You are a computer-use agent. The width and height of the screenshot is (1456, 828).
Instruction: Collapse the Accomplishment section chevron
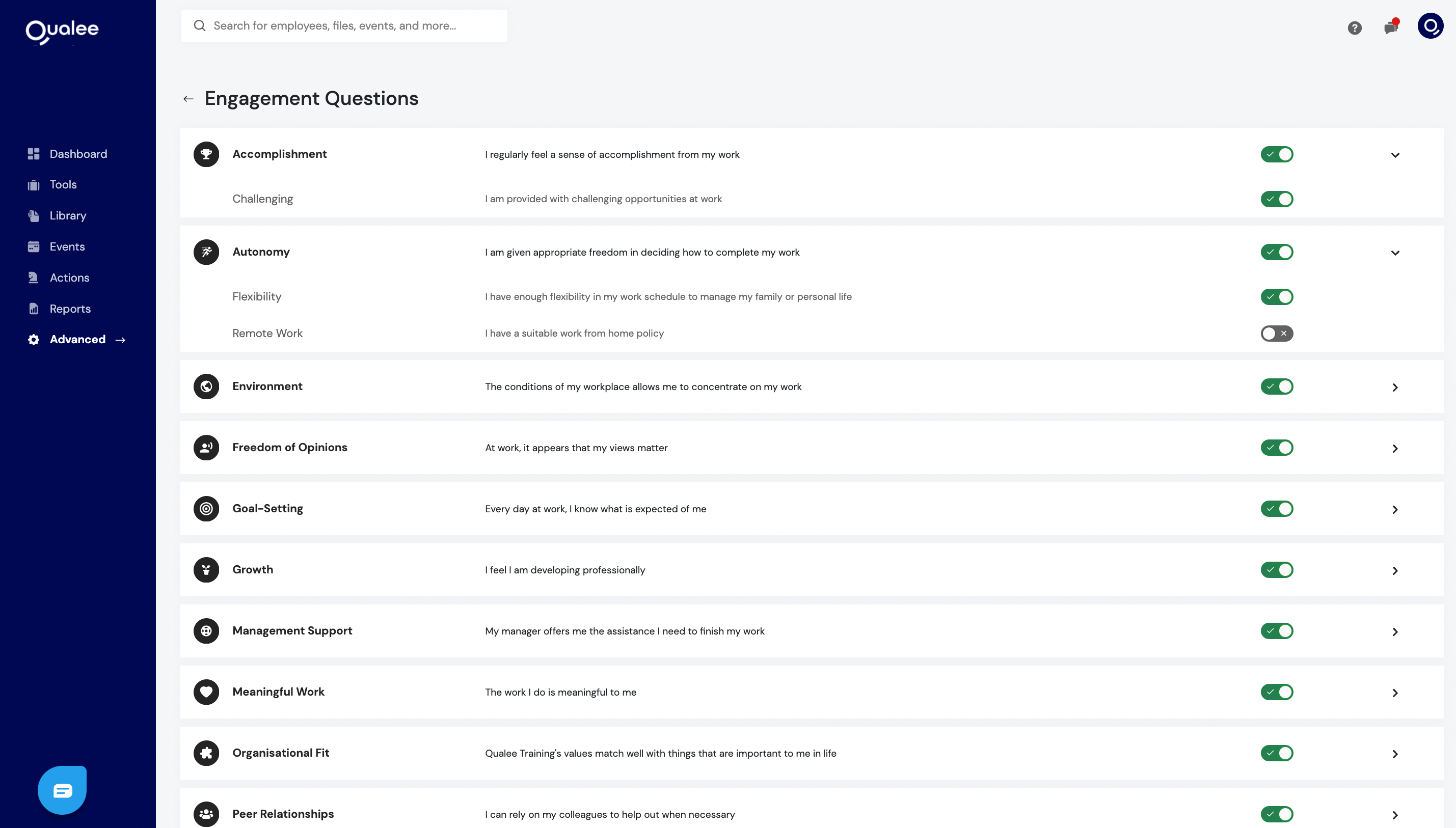point(1394,155)
